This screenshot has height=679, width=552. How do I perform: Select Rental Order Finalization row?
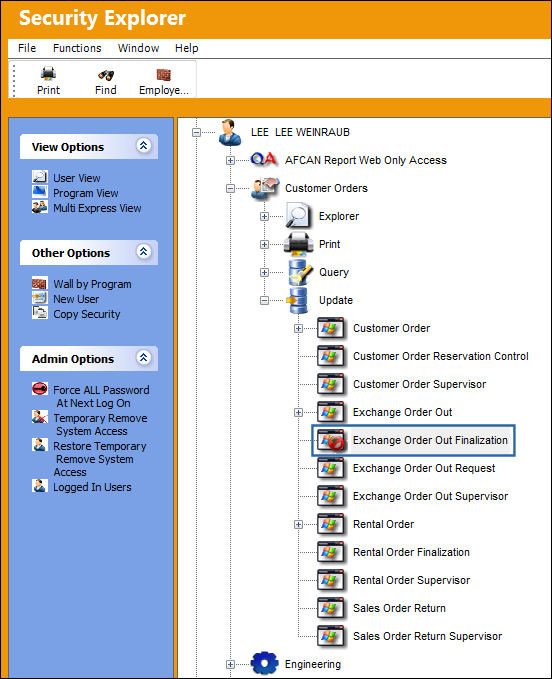[x=411, y=553]
